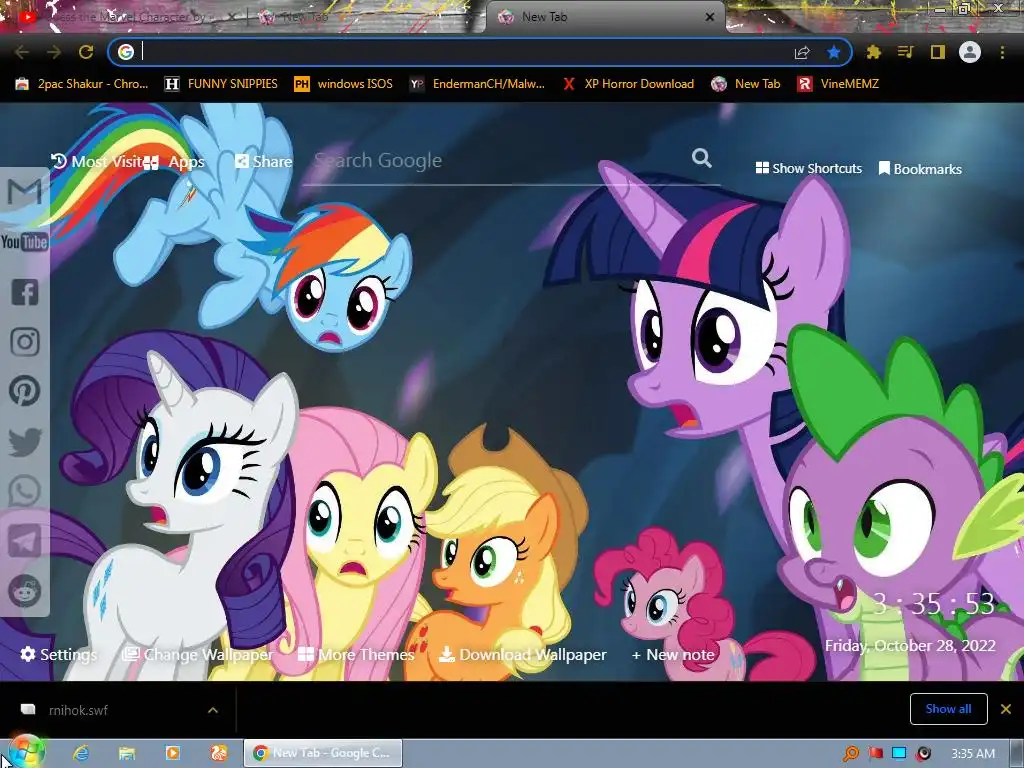The width and height of the screenshot is (1024, 768).
Task: Open File Explorer from the taskbar
Action: (127, 753)
